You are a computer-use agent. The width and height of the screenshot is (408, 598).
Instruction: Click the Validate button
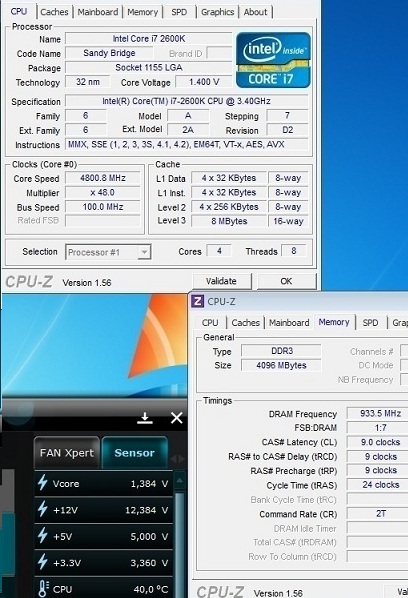(222, 281)
